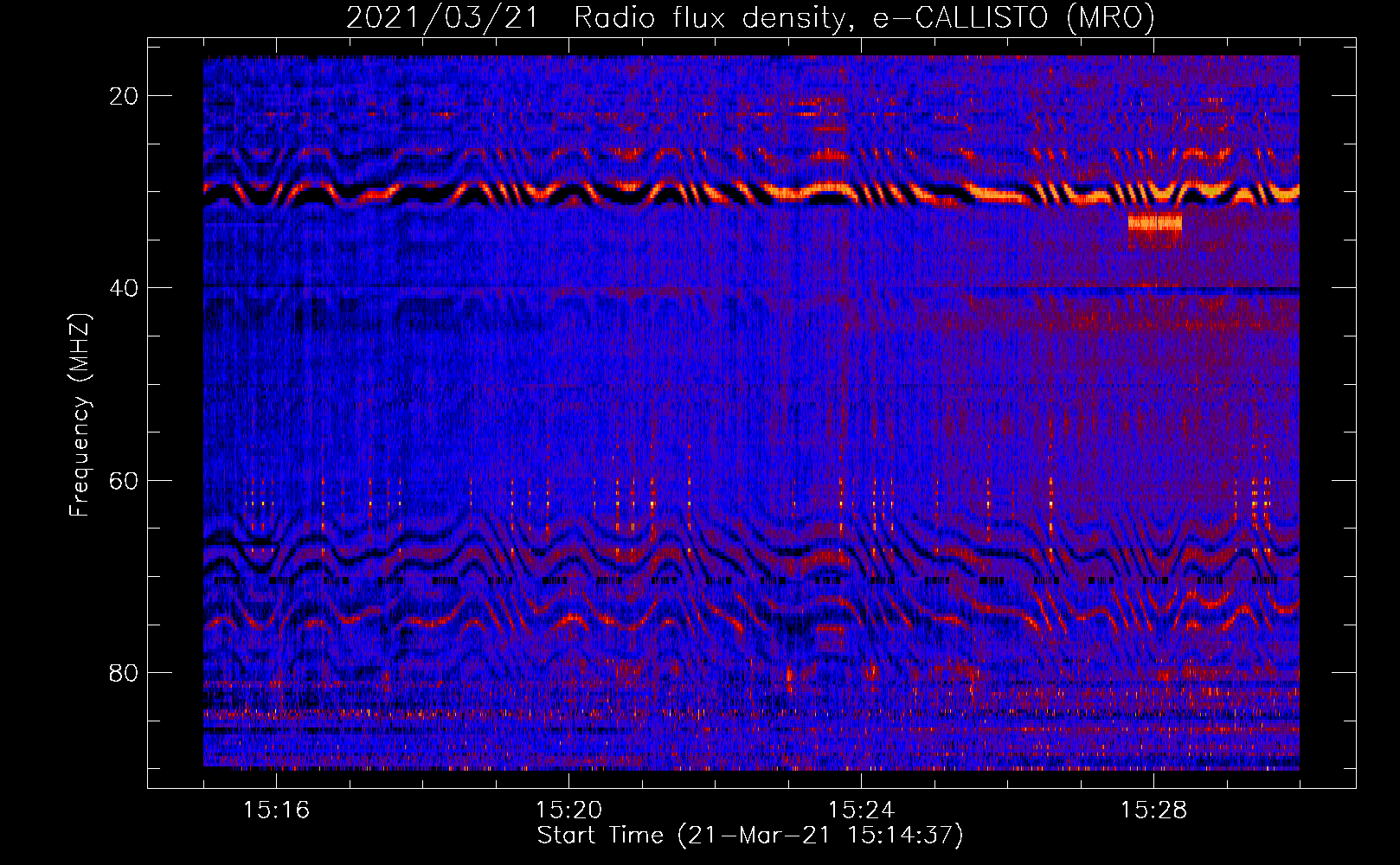Click the 20 MHz frequency tick label
The image size is (1400, 865).
[124, 96]
